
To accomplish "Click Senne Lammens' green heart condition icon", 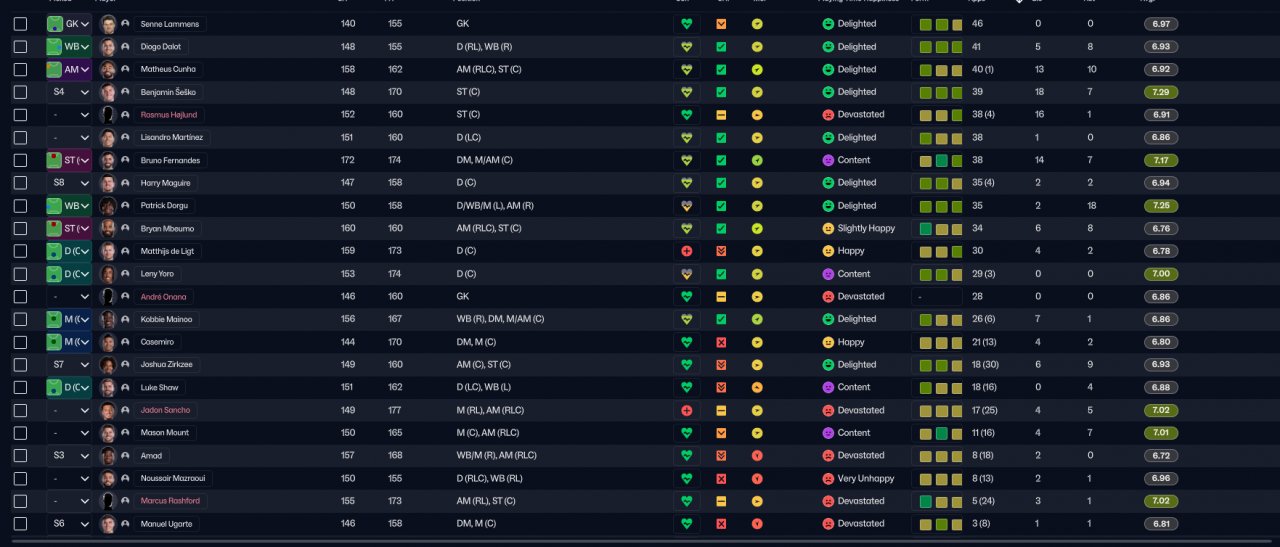I will pyautogui.click(x=686, y=24).
